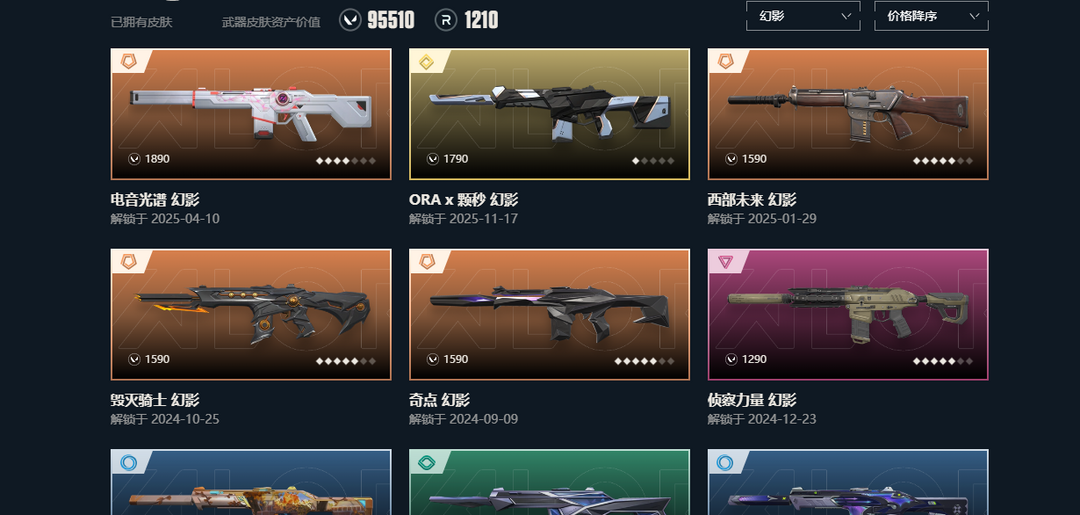
Task: Click the VP currency icon beside 95510
Action: click(x=350, y=20)
